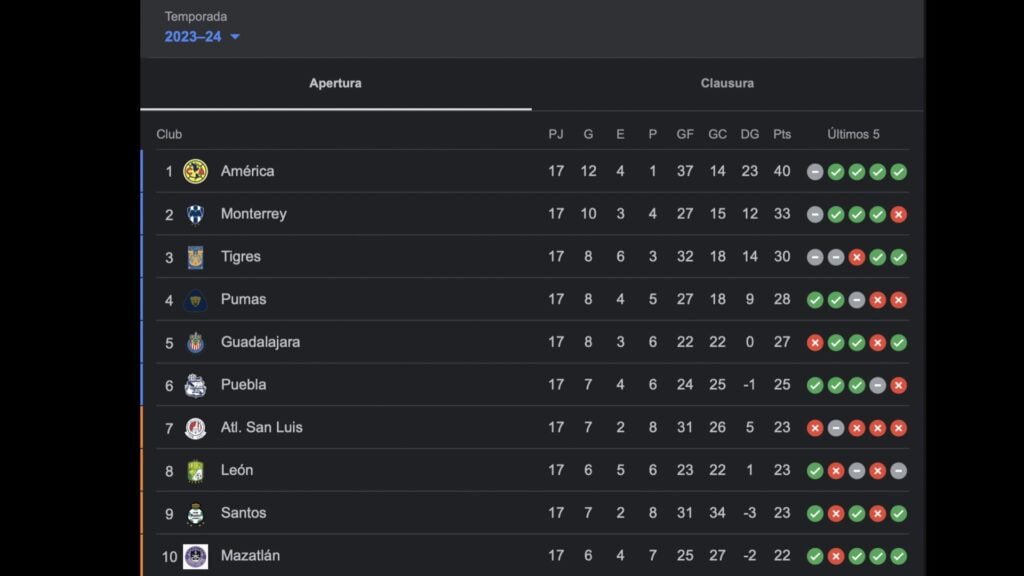This screenshot has width=1024, height=576.
Task: Click the Últimos 5 column header
Action: [x=853, y=135]
